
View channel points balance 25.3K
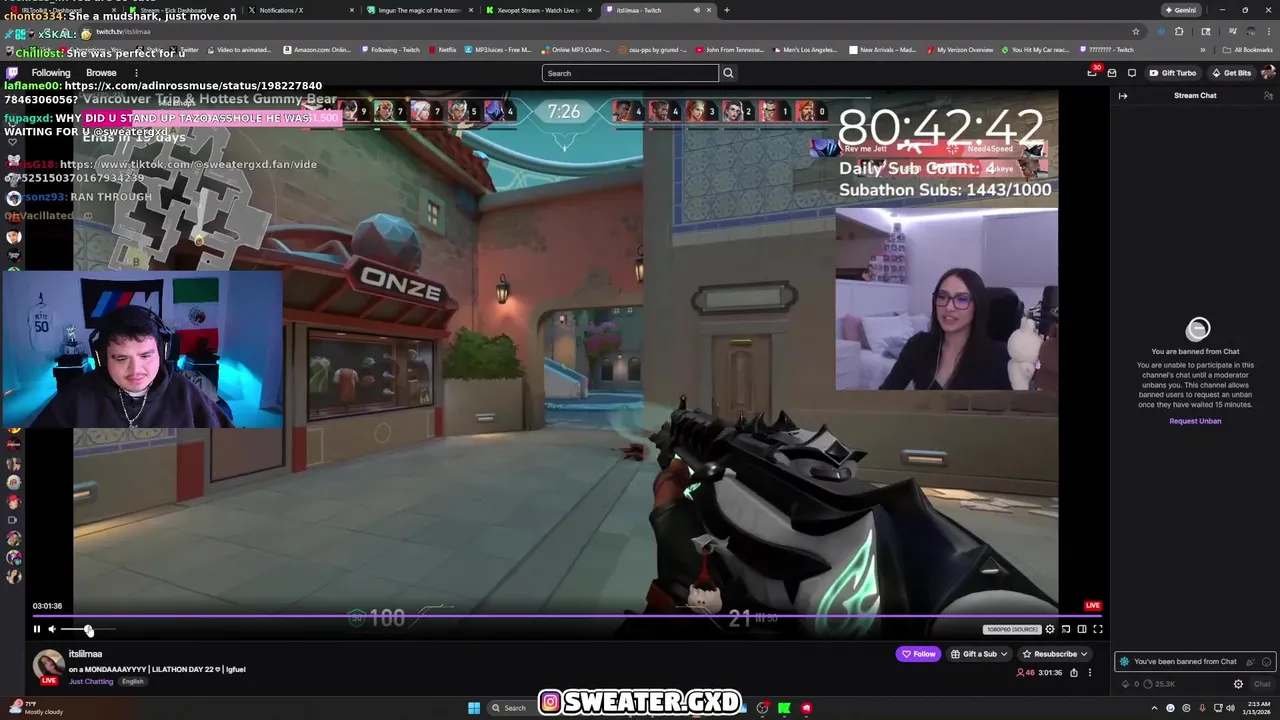tap(1160, 684)
